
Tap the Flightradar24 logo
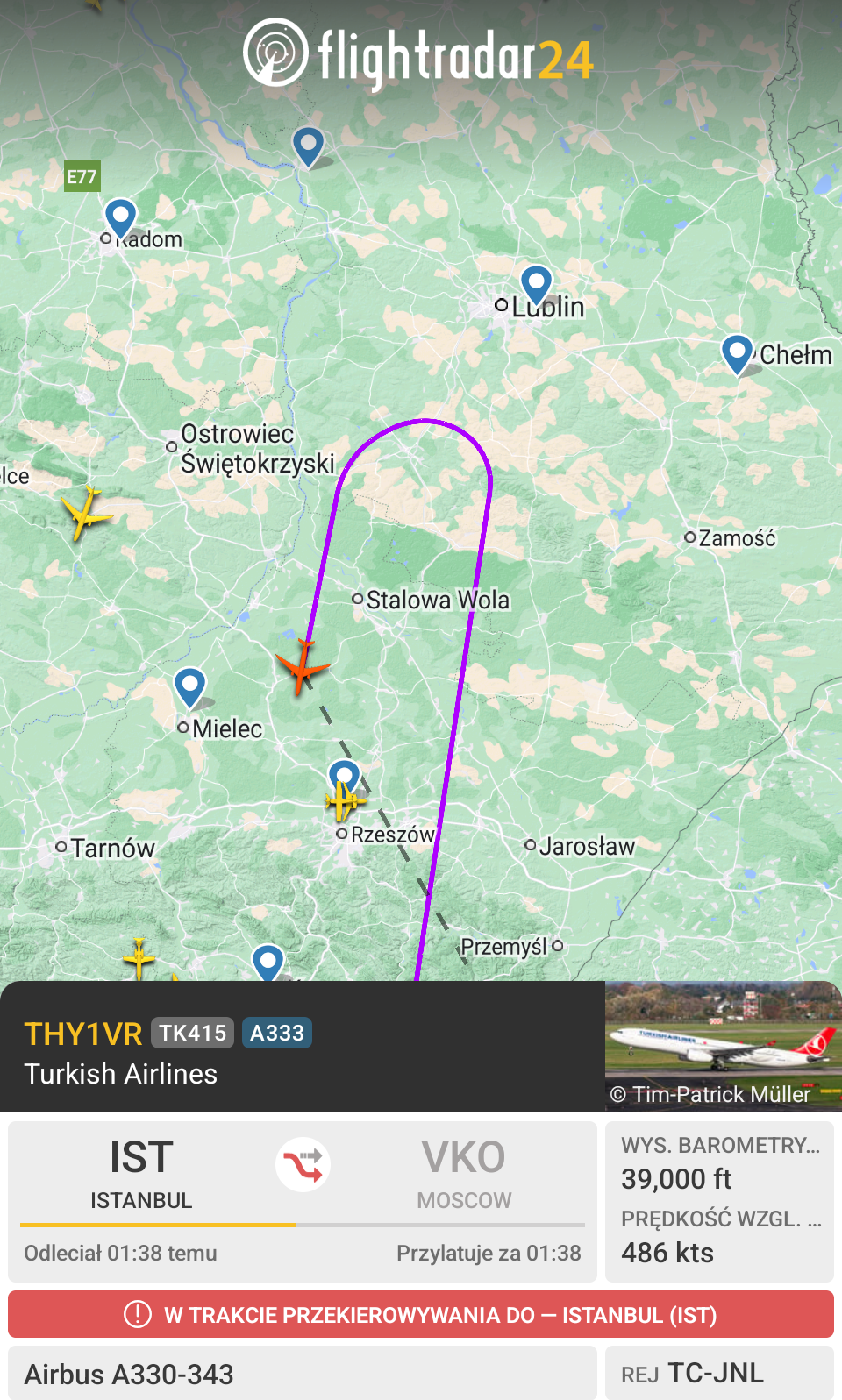click(419, 56)
